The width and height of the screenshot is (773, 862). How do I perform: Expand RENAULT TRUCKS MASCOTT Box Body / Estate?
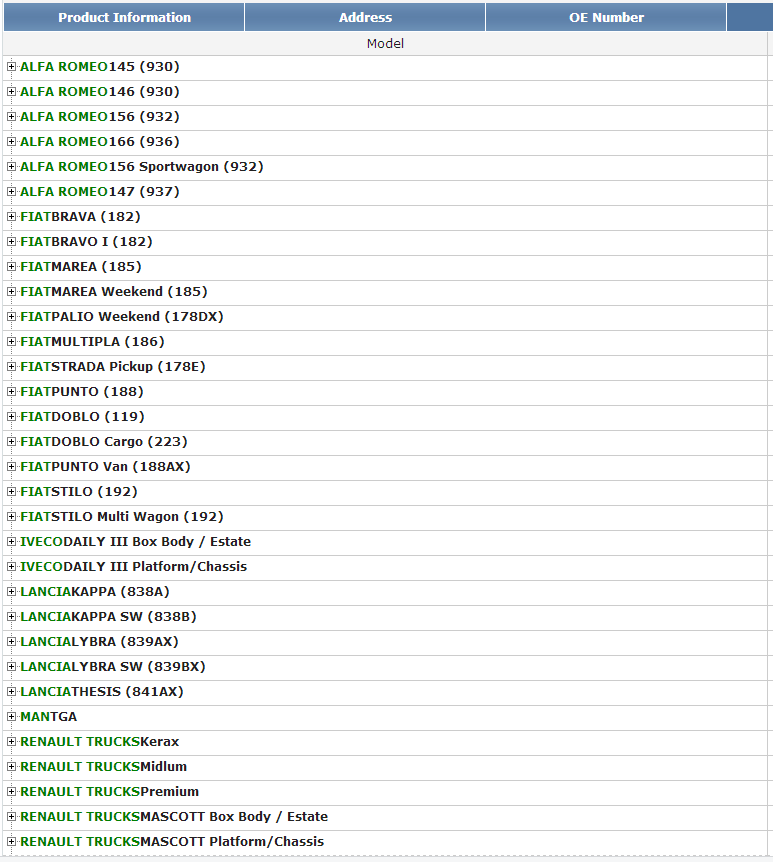pyautogui.click(x=11, y=817)
